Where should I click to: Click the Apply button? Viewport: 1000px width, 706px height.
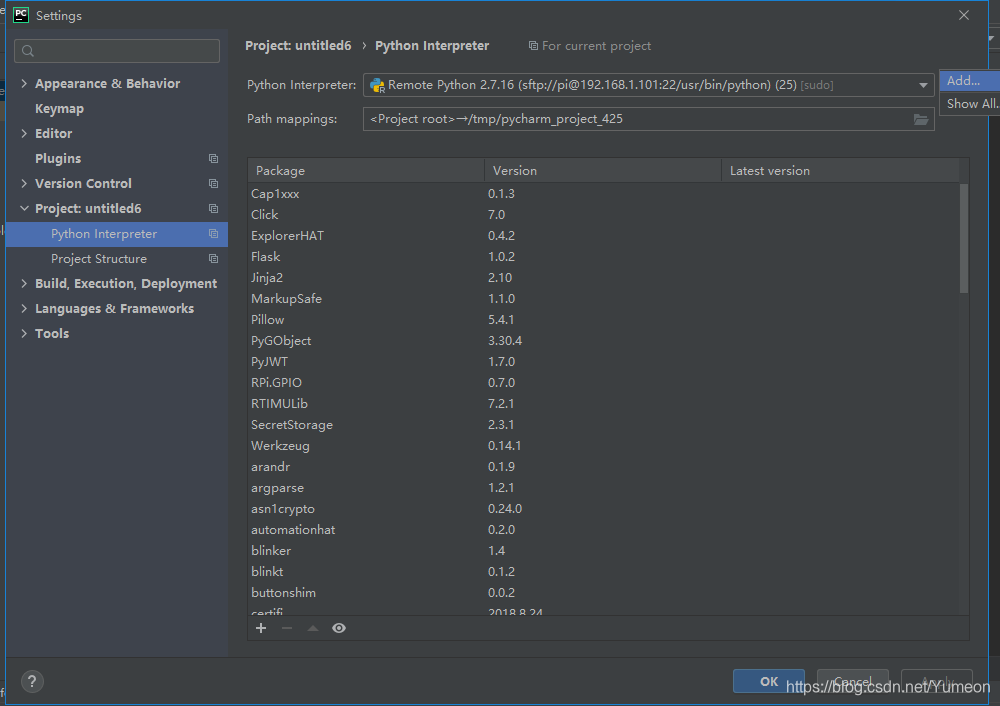[937, 681]
